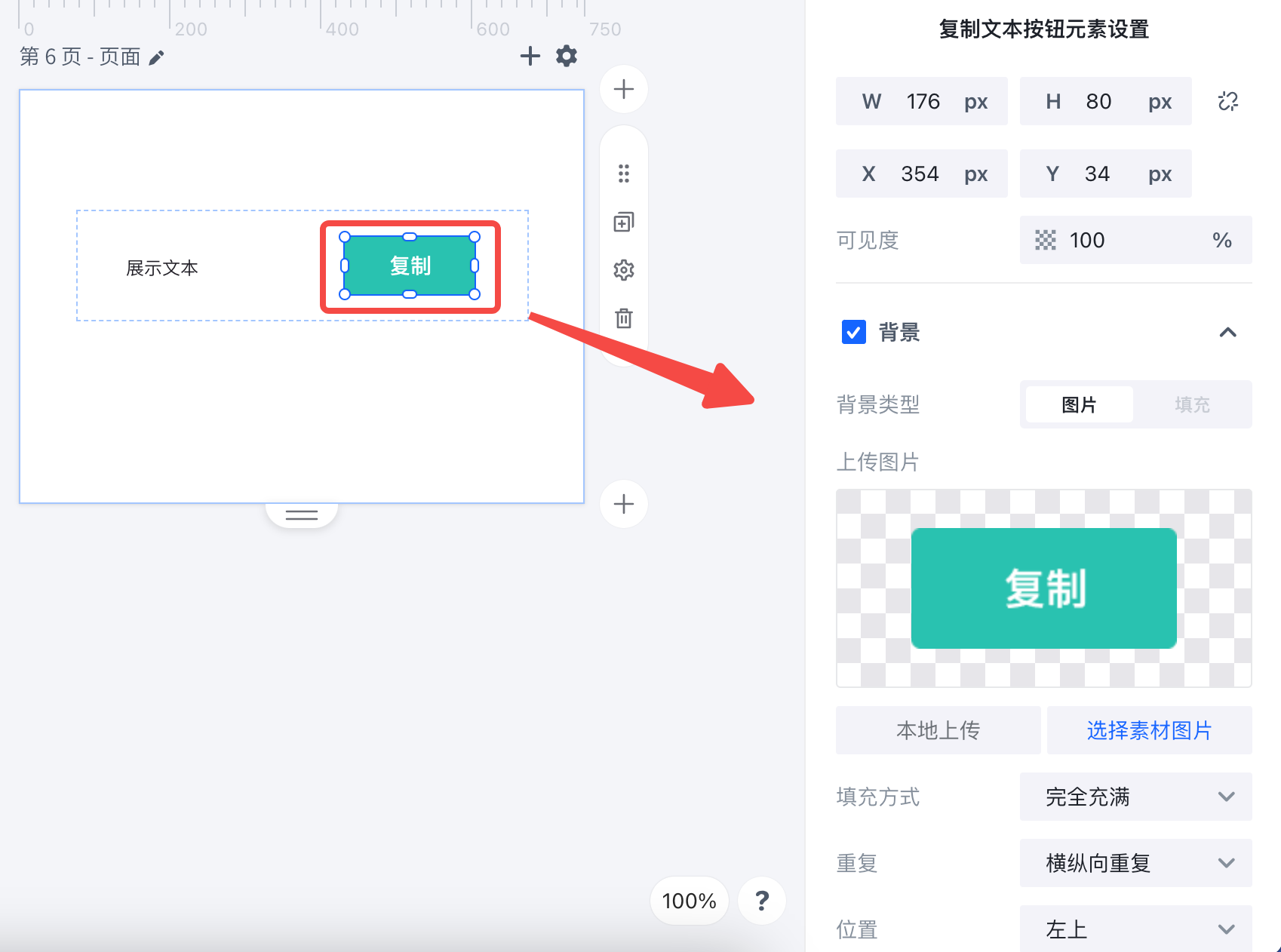This screenshot has width=1281, height=952.
Task: Toggle the aspect ratio link icon
Action: click(x=1228, y=101)
